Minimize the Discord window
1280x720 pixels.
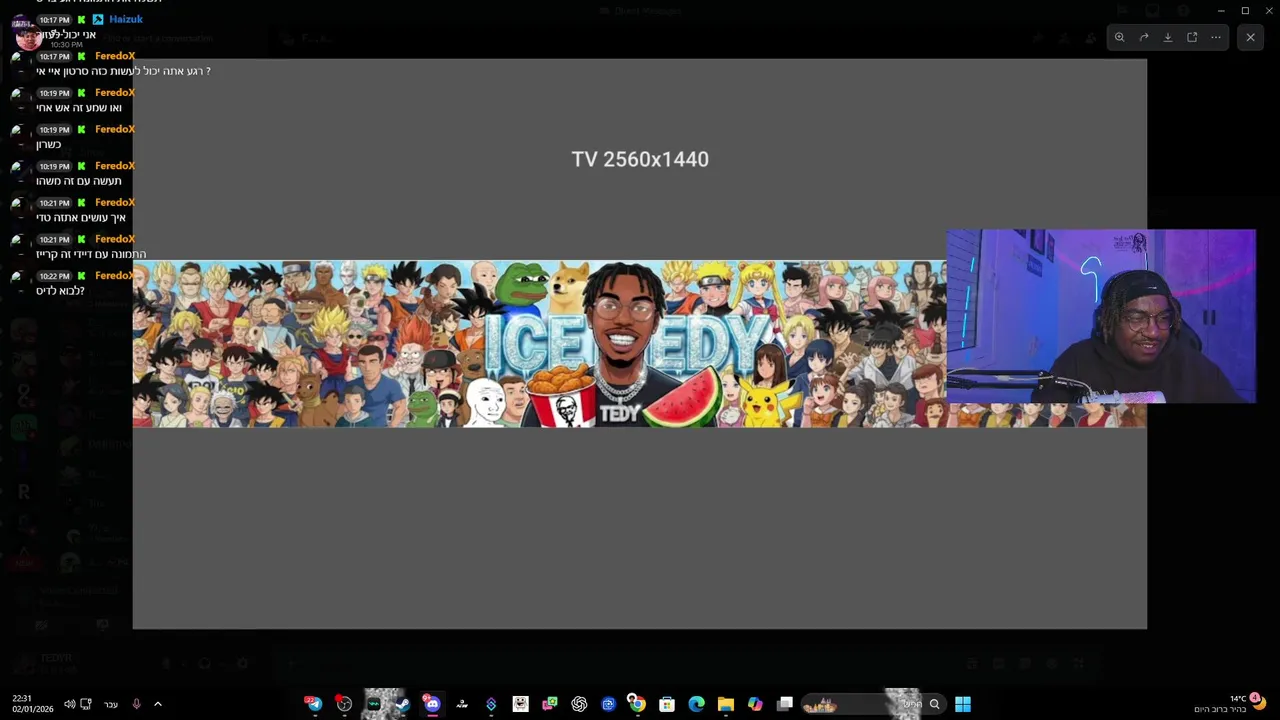coord(1221,11)
